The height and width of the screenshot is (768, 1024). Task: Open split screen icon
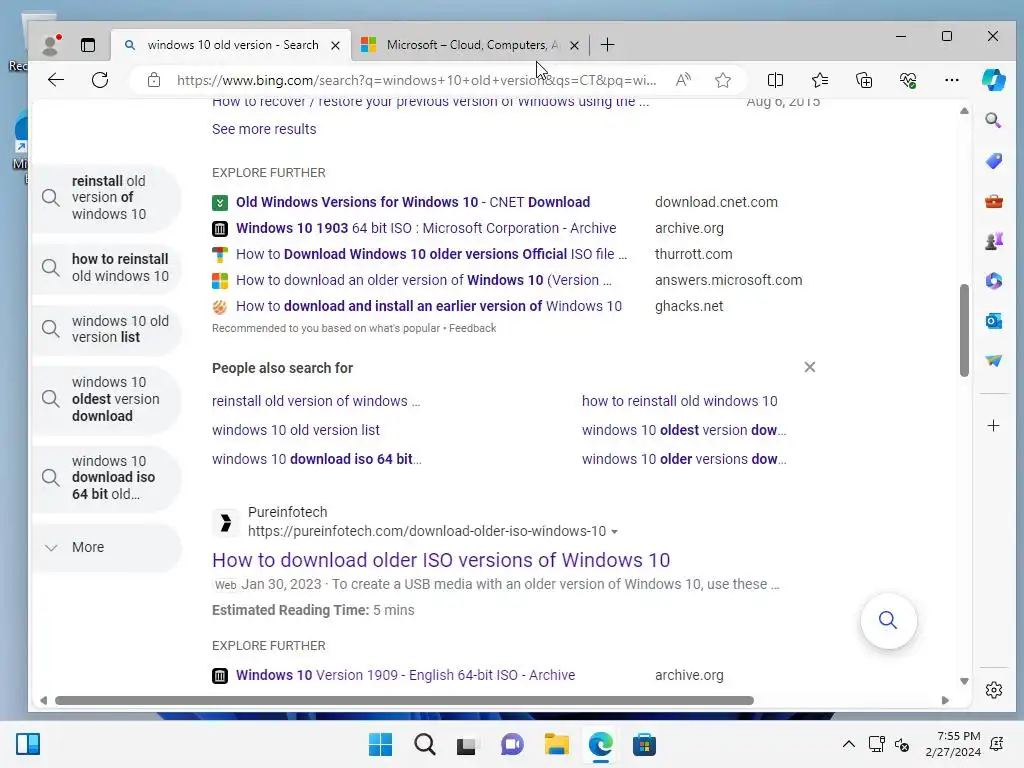tap(775, 80)
